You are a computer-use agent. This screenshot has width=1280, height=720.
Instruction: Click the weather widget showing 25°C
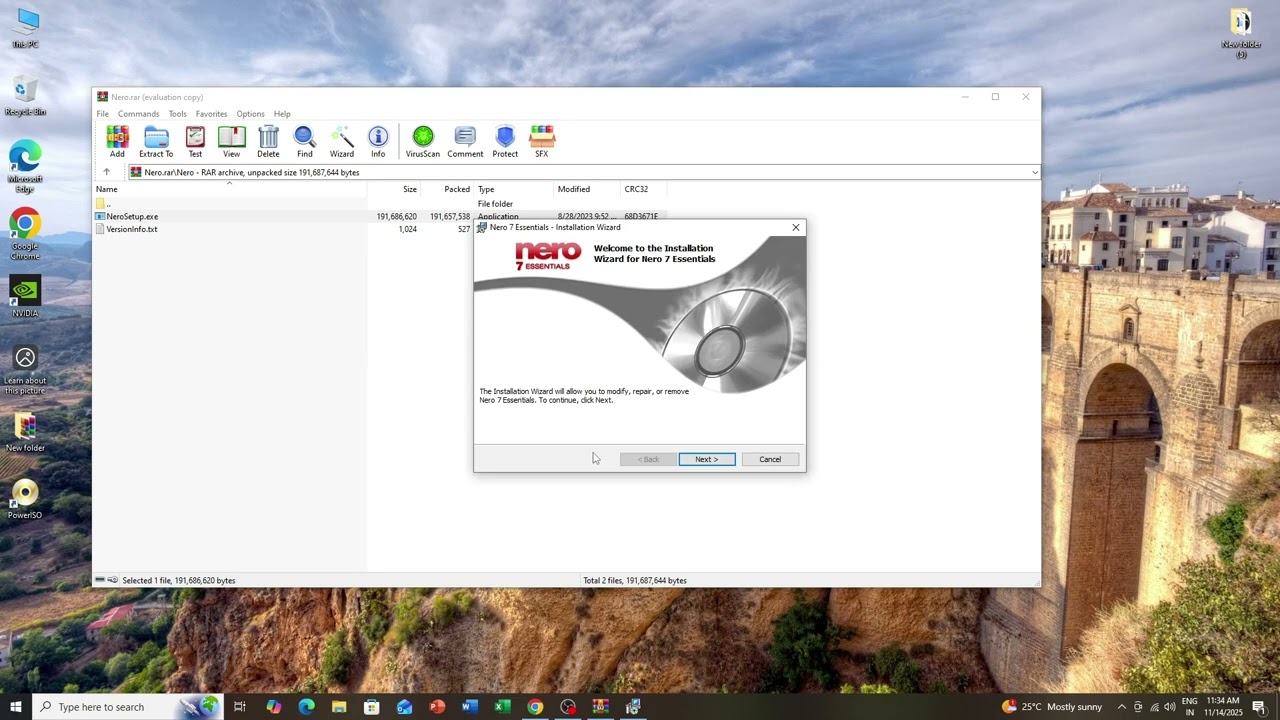pos(1052,707)
